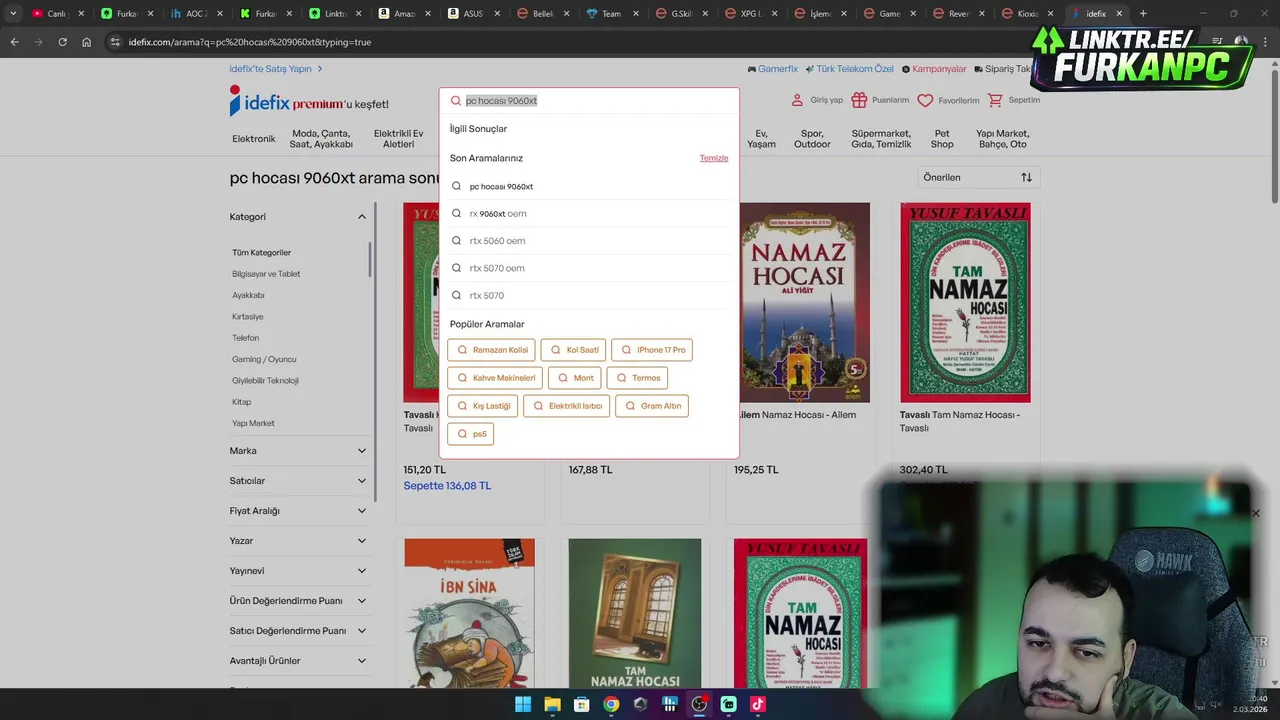The width and height of the screenshot is (1280, 720).
Task: Collapse the Kategori filter section
Action: click(362, 217)
